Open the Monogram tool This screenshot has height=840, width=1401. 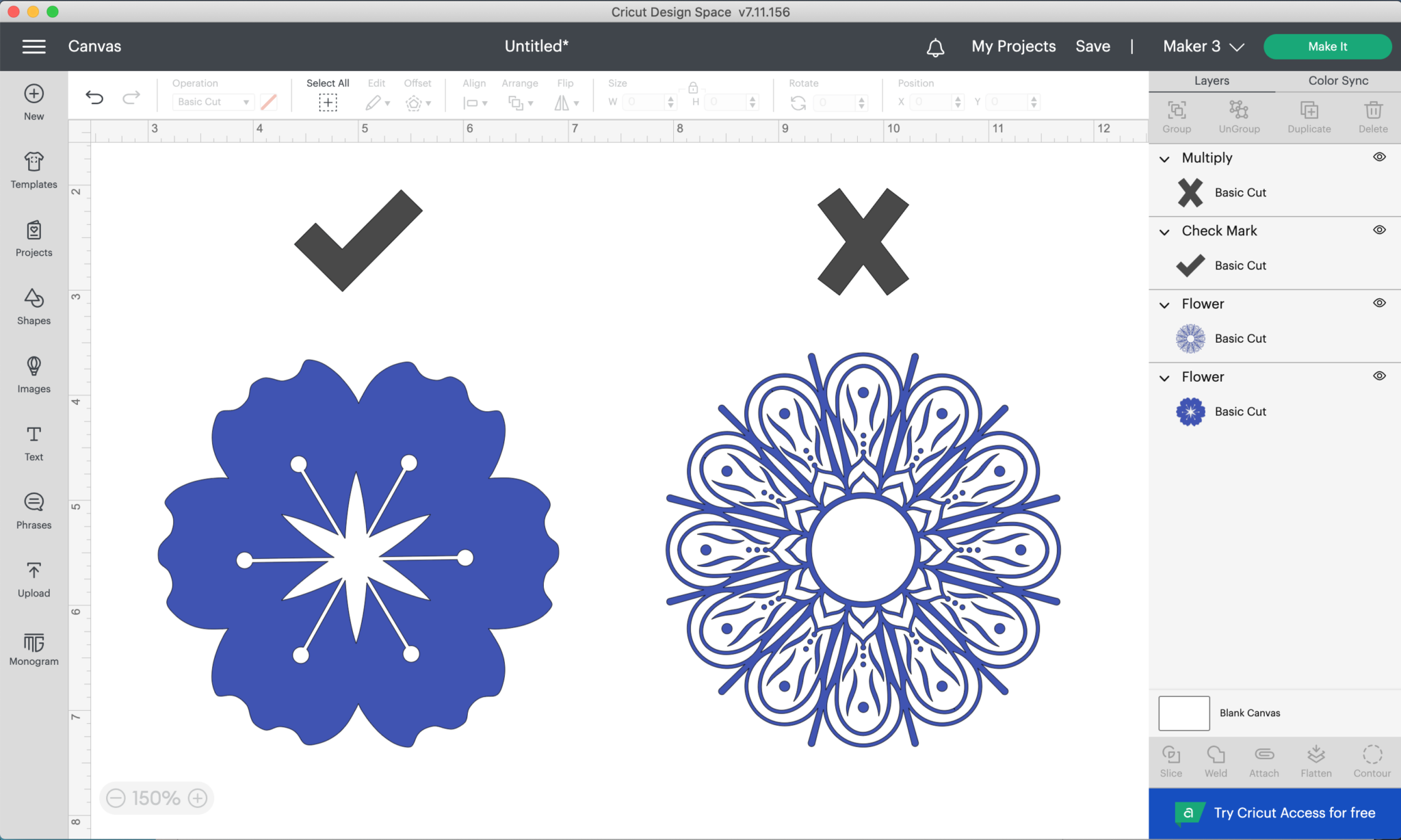pos(34,648)
